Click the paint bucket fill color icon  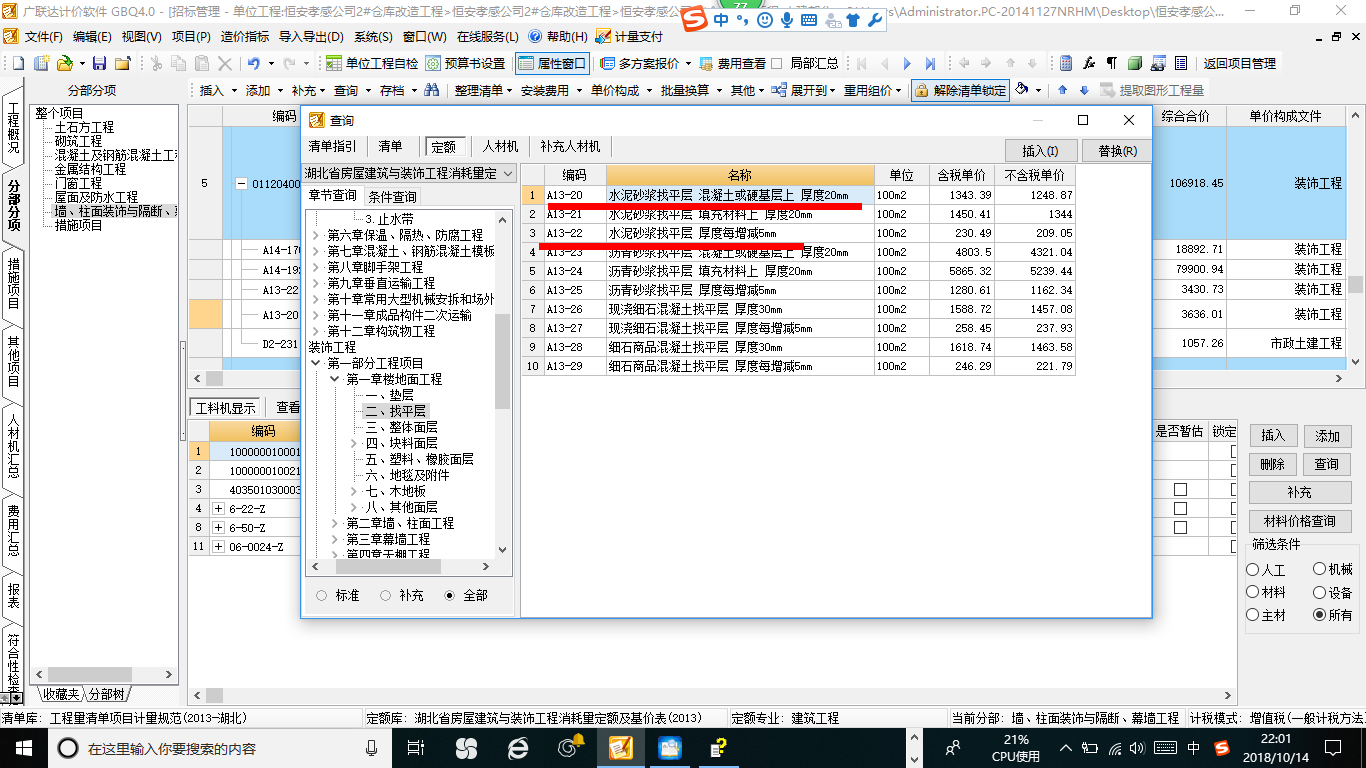[x=1022, y=90]
